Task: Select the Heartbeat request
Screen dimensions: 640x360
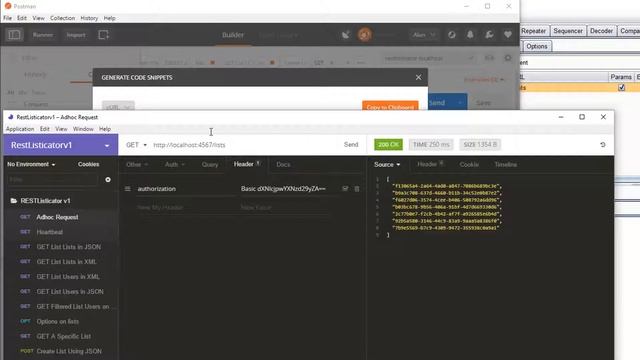Action: pyautogui.click(x=61, y=232)
